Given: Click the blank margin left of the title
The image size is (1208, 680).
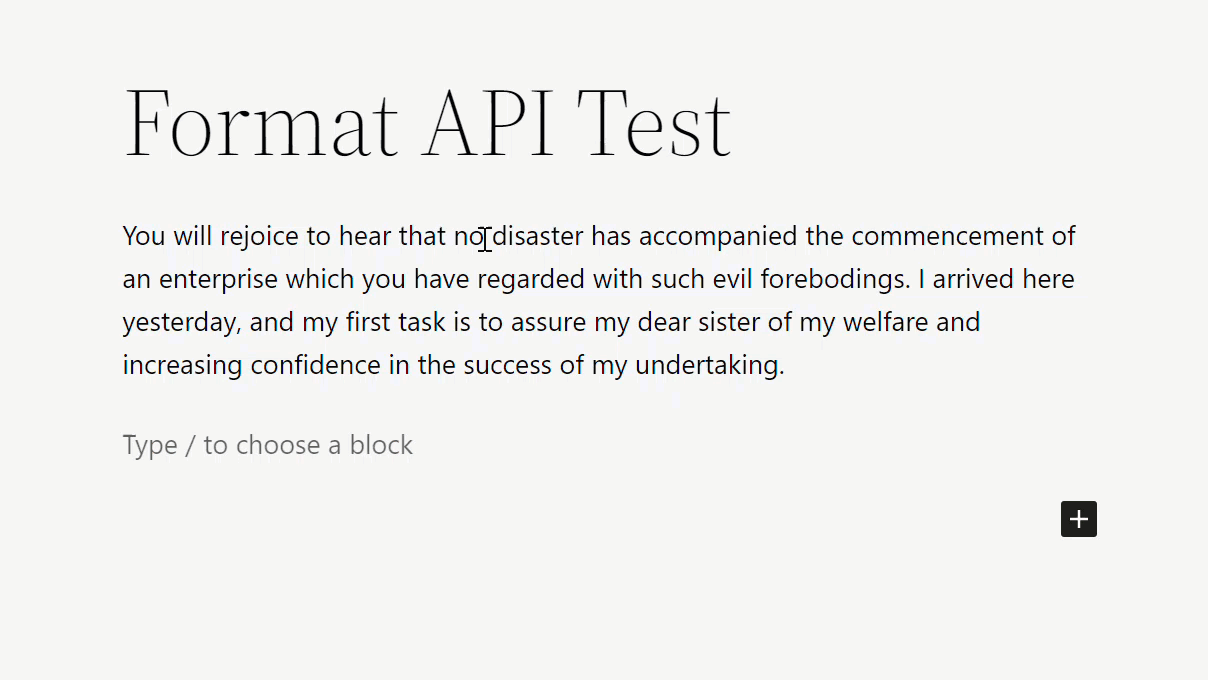Looking at the screenshot, I should [x=60, y=122].
